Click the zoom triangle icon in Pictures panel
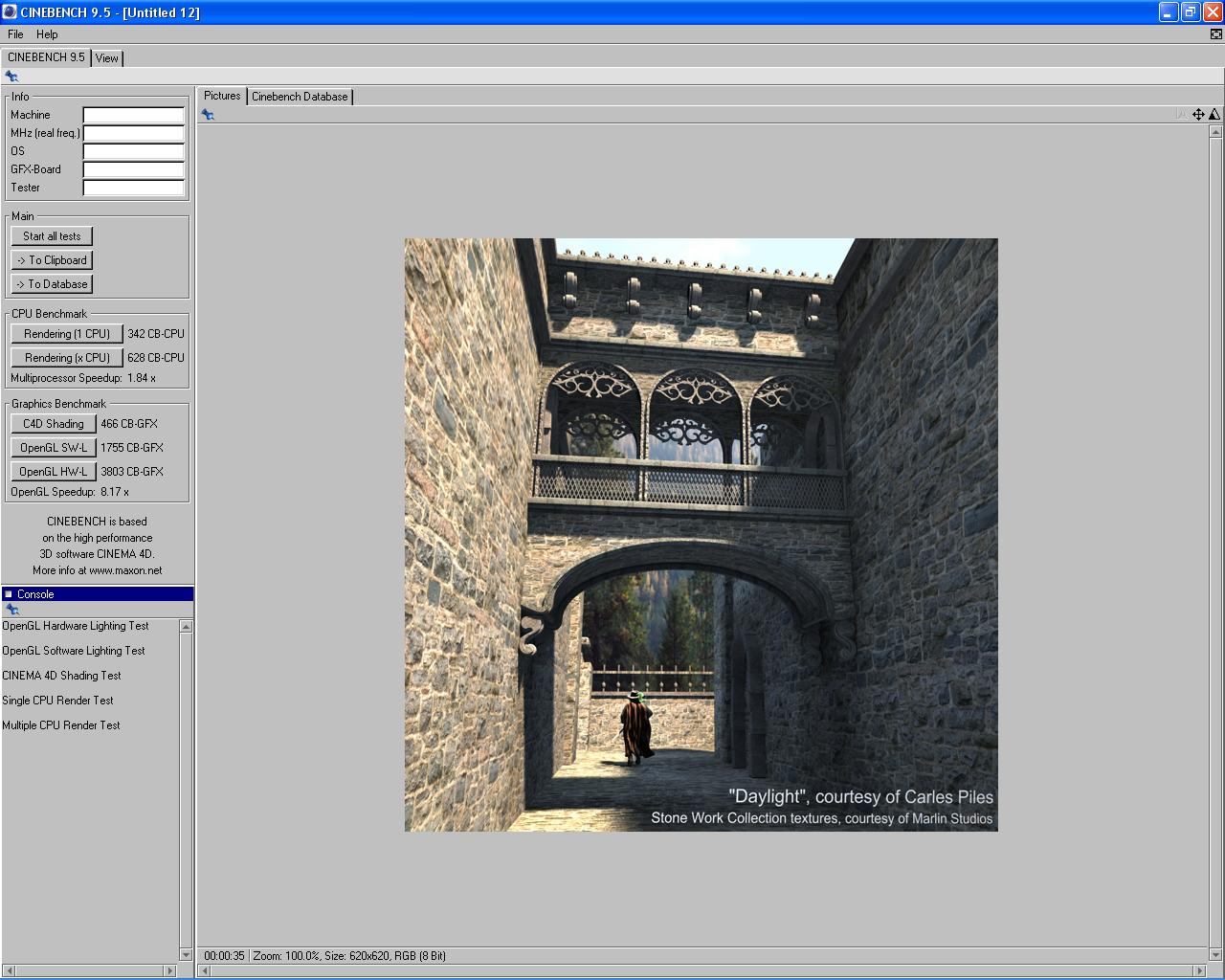1225x980 pixels. coord(1214,114)
